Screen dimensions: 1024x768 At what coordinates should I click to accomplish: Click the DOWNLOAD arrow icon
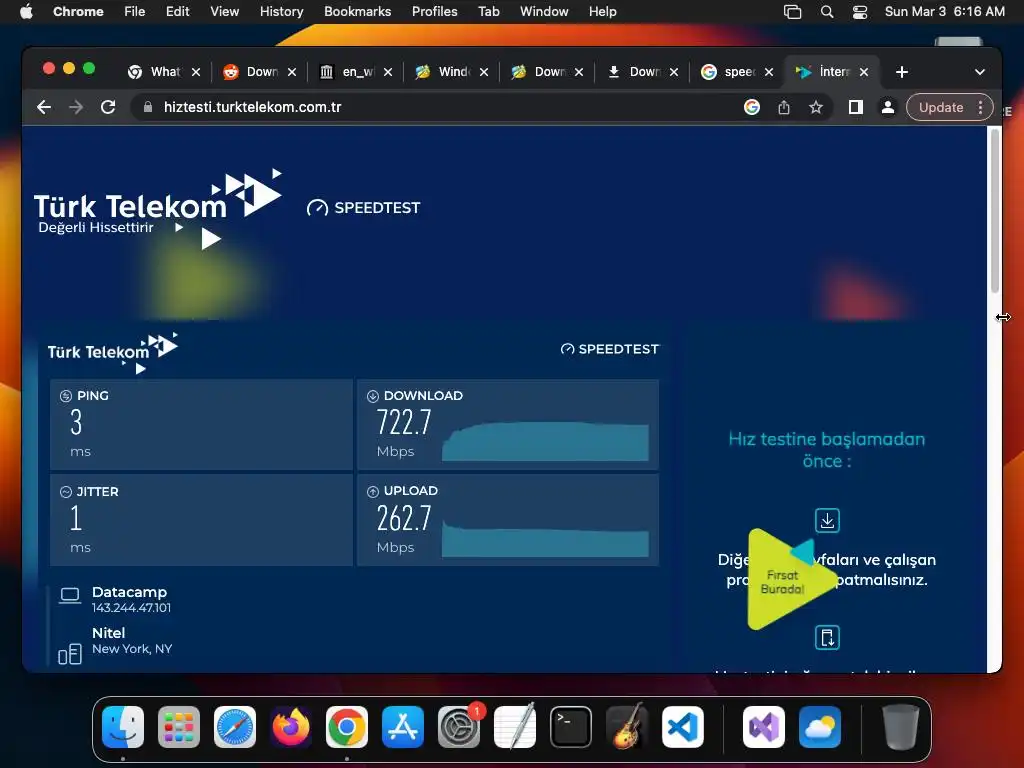373,396
